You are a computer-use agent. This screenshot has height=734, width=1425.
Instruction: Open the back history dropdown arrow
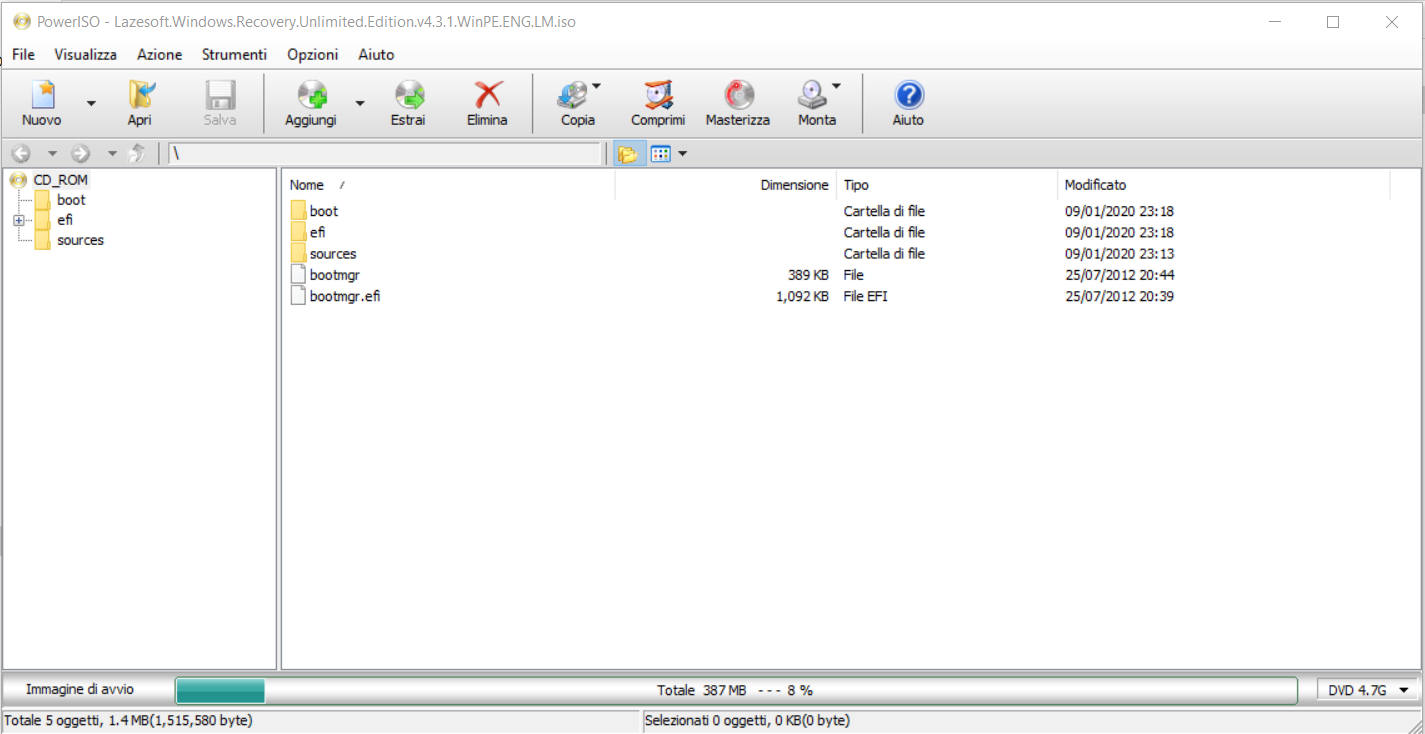coord(52,154)
